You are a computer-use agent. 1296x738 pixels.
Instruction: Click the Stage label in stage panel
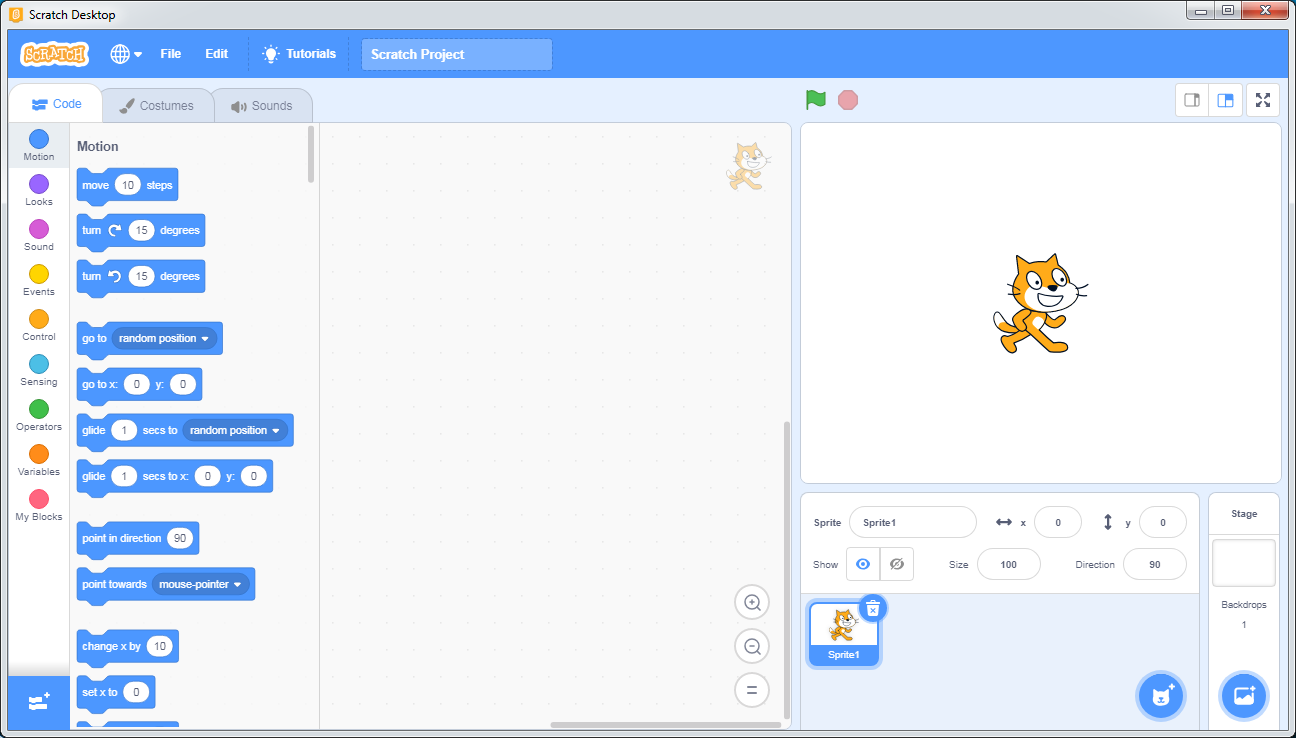point(1244,514)
